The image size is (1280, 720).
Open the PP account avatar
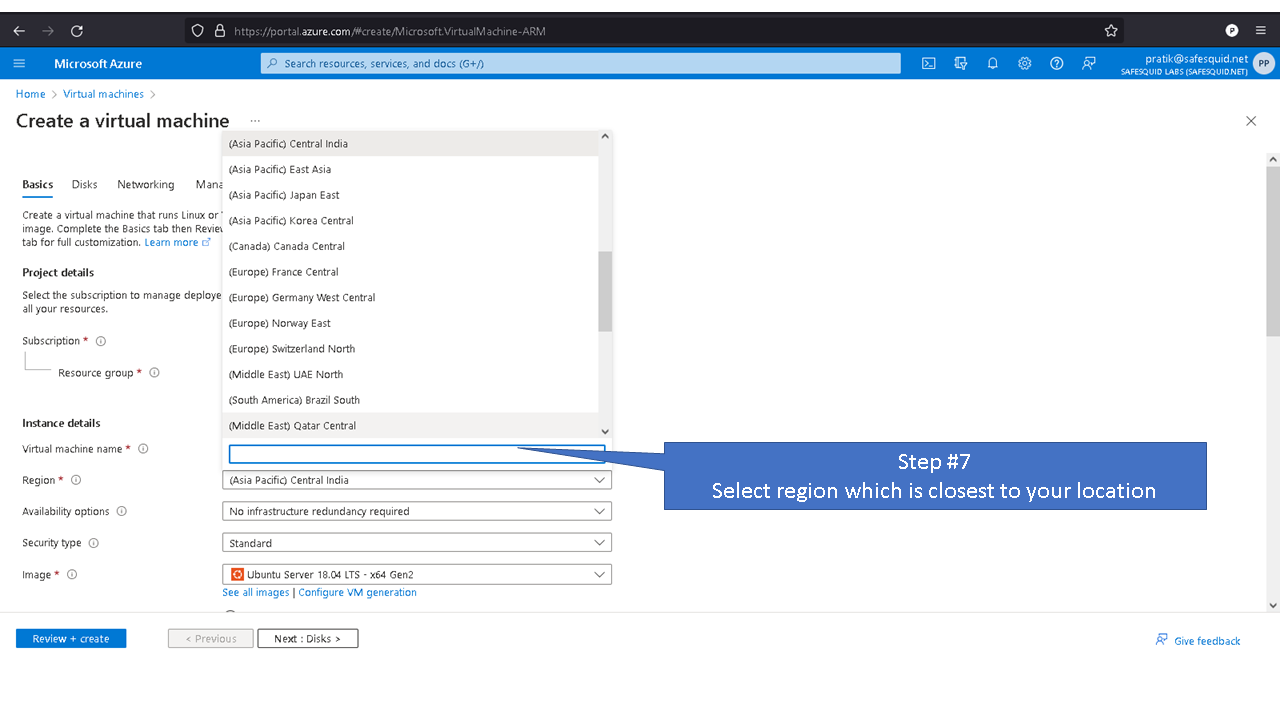[1264, 64]
